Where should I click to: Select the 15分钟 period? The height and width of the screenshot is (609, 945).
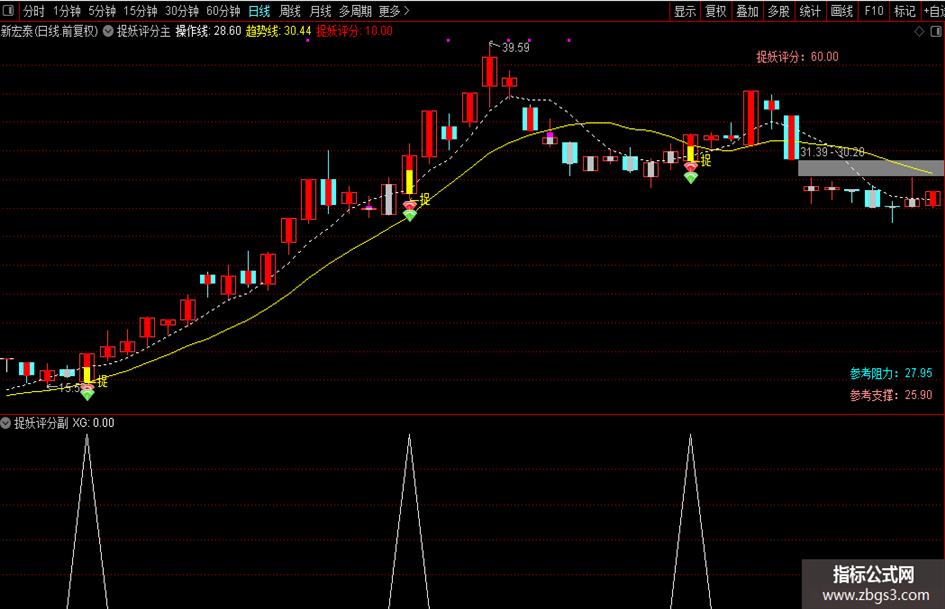[x=140, y=11]
